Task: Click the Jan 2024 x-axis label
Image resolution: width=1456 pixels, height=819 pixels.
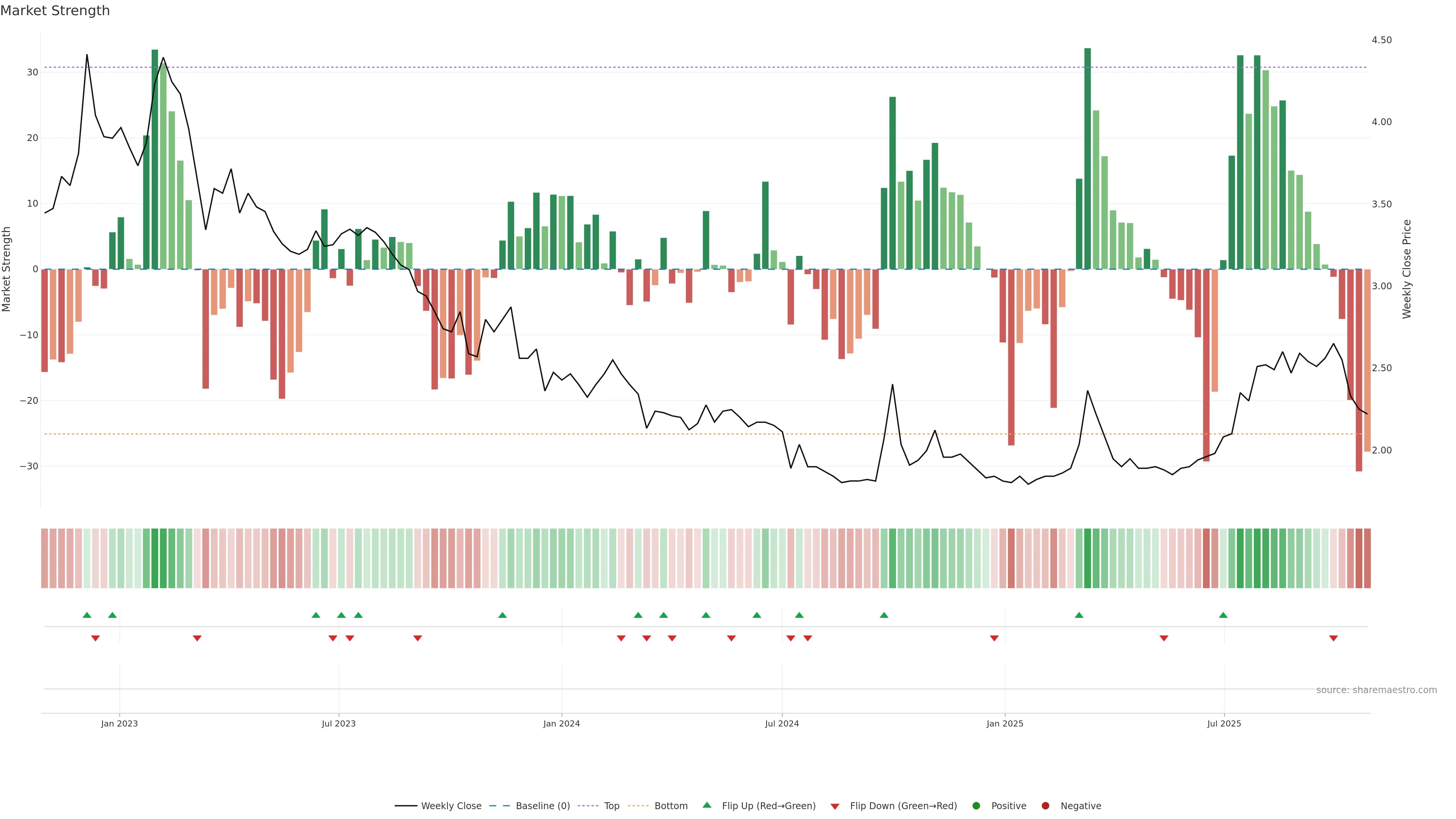Action: (561, 723)
